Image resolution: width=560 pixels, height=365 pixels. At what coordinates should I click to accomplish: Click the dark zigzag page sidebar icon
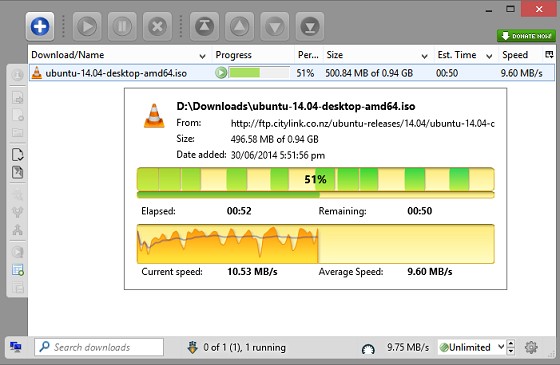(x=18, y=172)
